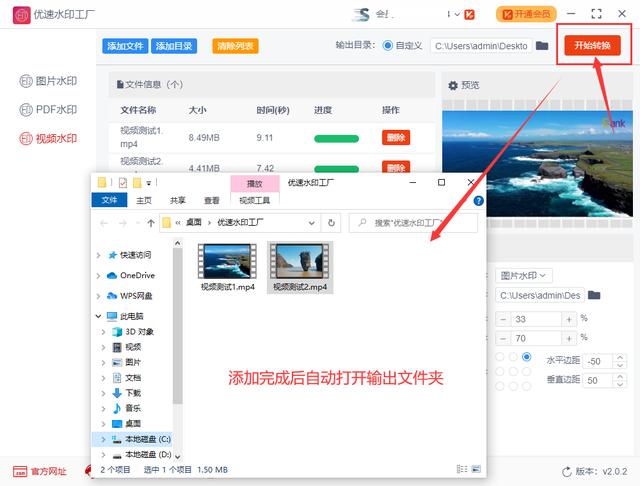Expand the 文档 folder tree node
Screen dimensions: 640x486
(103, 378)
